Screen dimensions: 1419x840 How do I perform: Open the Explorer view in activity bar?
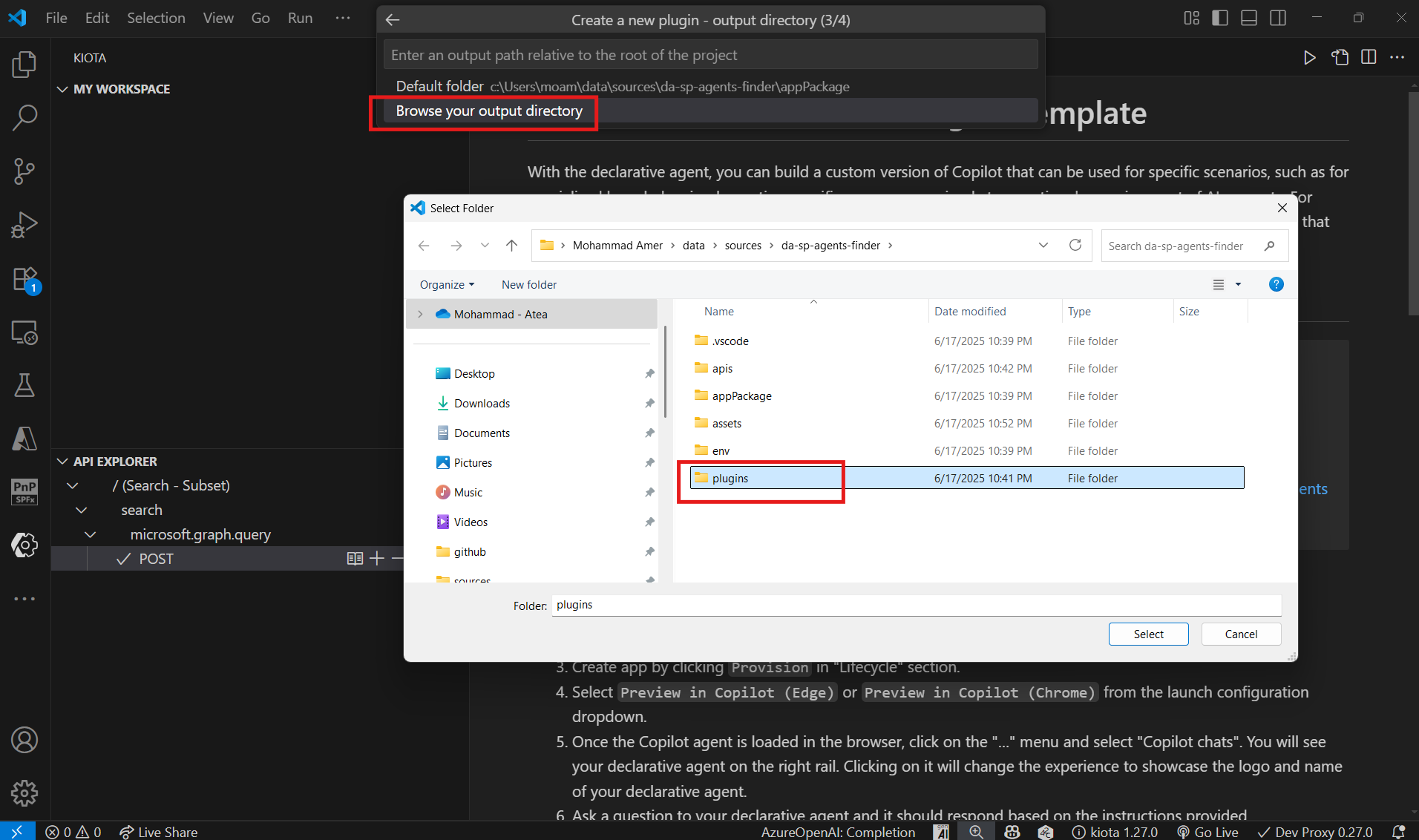click(24, 65)
